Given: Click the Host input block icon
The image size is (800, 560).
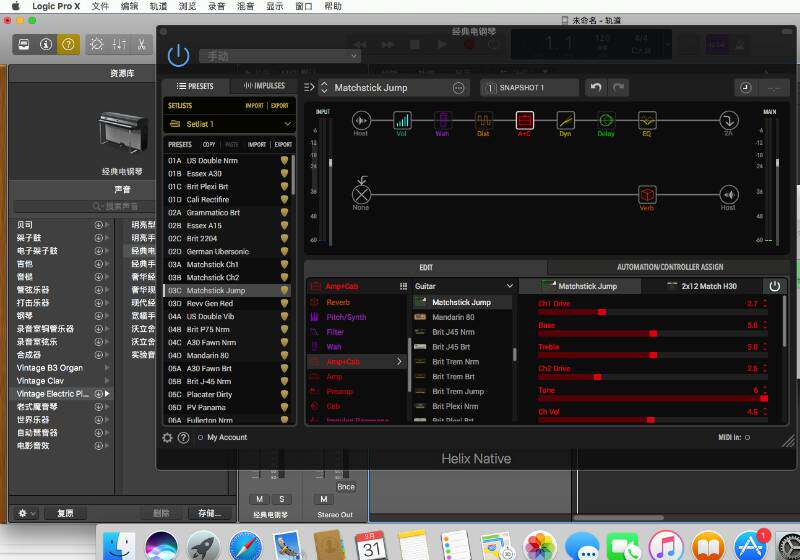Looking at the screenshot, I should [x=361, y=121].
